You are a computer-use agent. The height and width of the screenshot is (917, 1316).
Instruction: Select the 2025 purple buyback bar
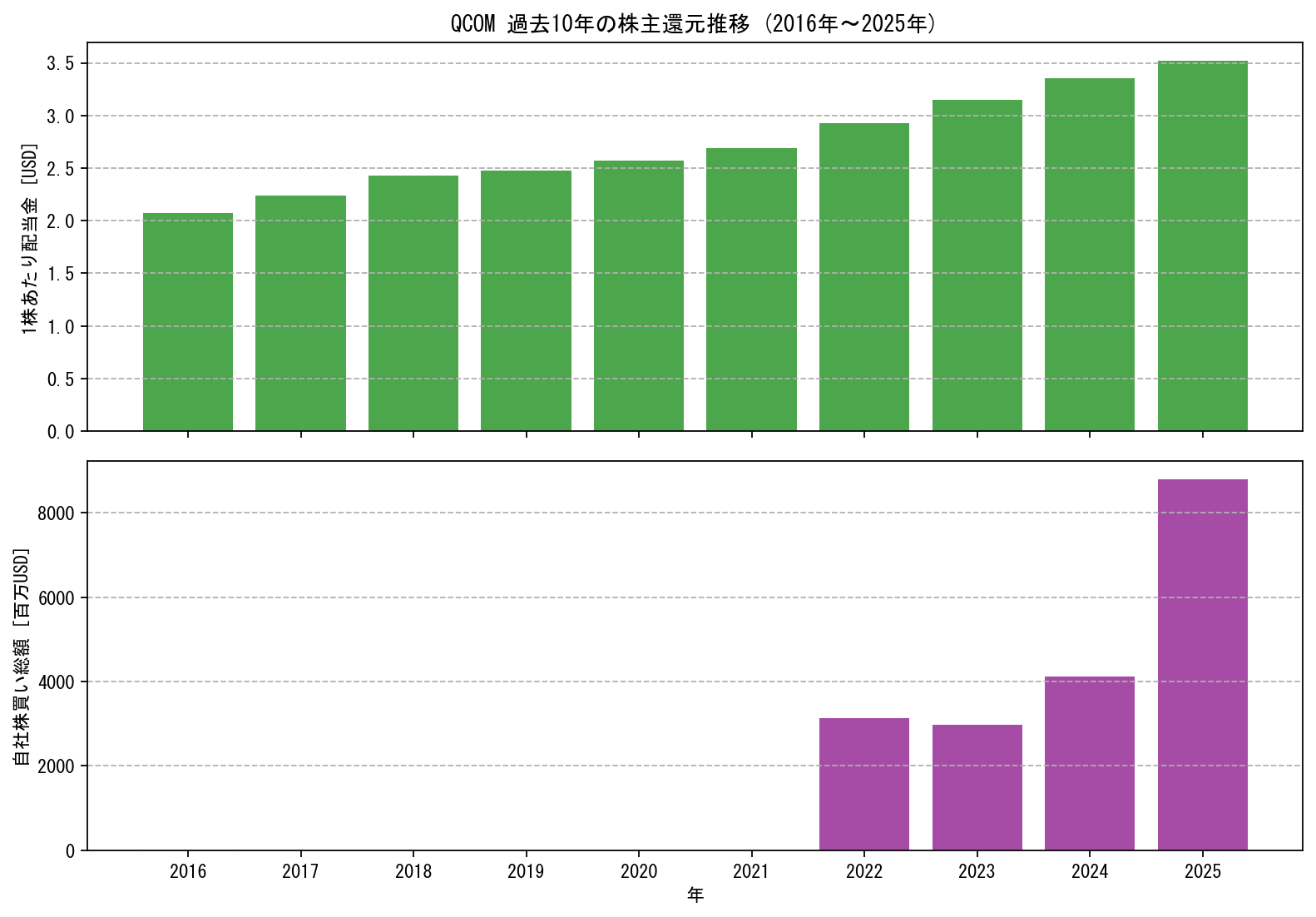coord(1203,665)
